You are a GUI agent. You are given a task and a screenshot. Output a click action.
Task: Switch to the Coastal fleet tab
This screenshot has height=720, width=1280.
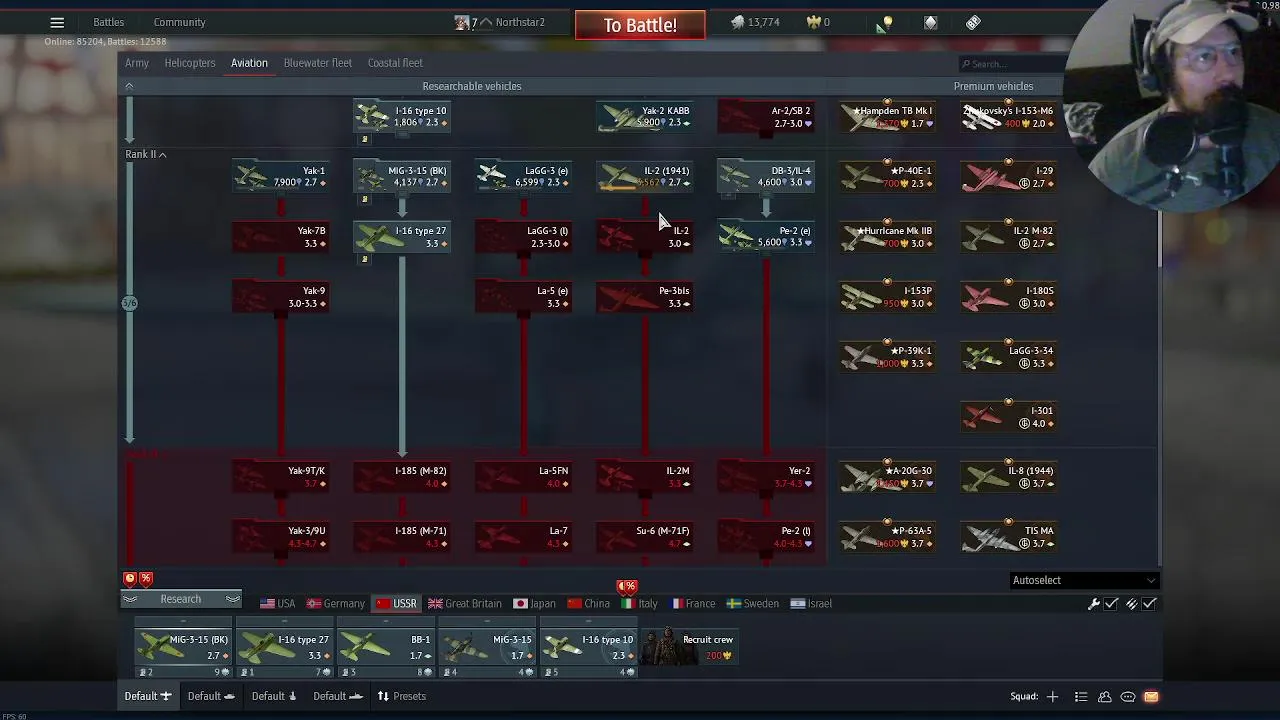(395, 63)
